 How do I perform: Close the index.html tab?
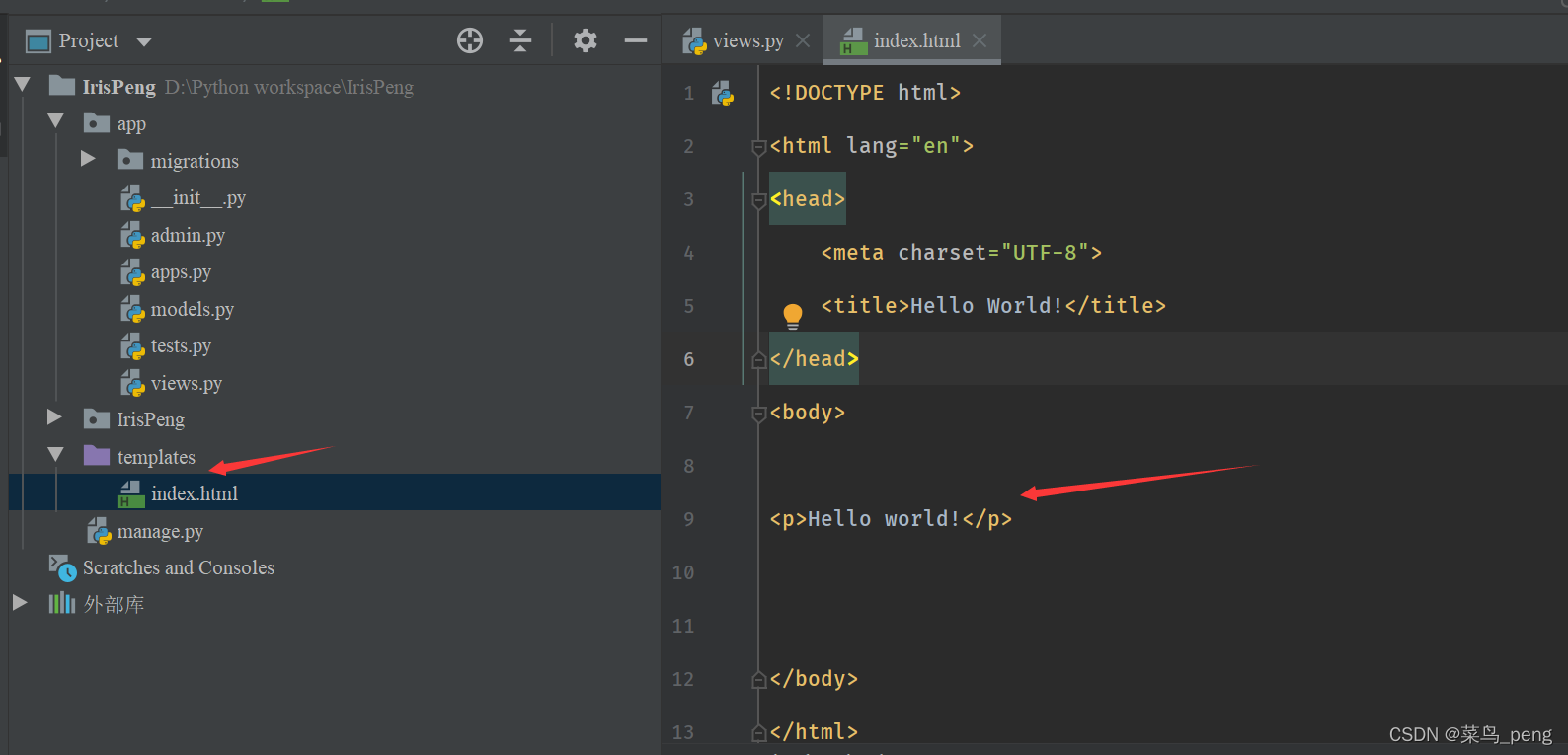pyautogui.click(x=980, y=40)
